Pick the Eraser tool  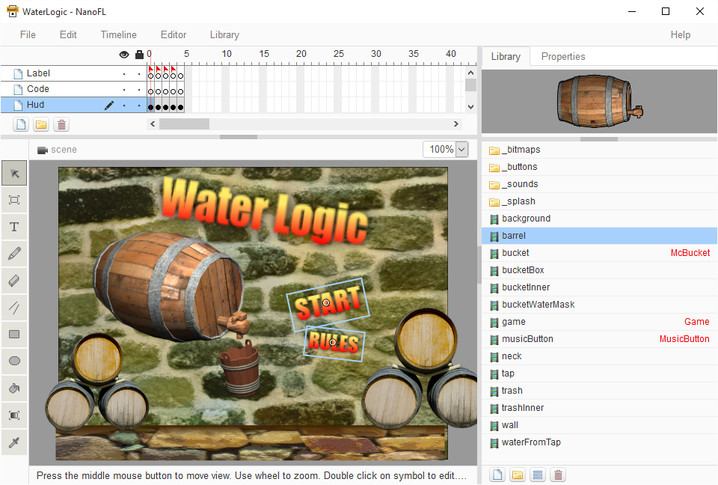tap(14, 281)
